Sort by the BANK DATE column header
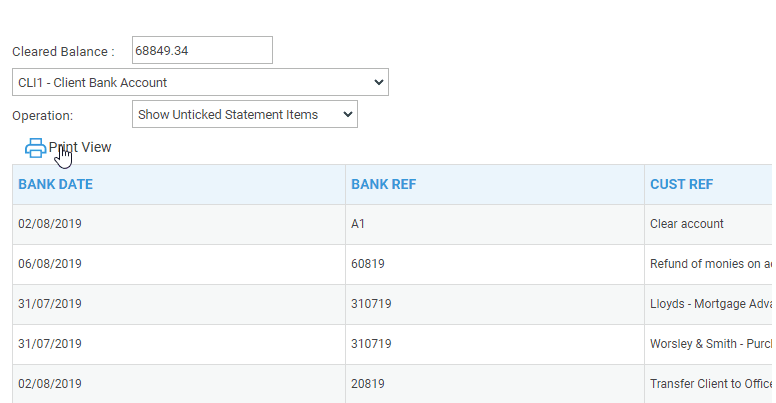This screenshot has width=776, height=403. point(56,184)
